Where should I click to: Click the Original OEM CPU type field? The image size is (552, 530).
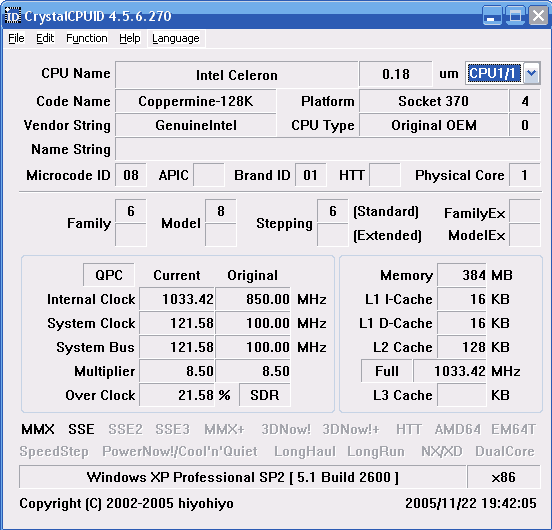(434, 125)
